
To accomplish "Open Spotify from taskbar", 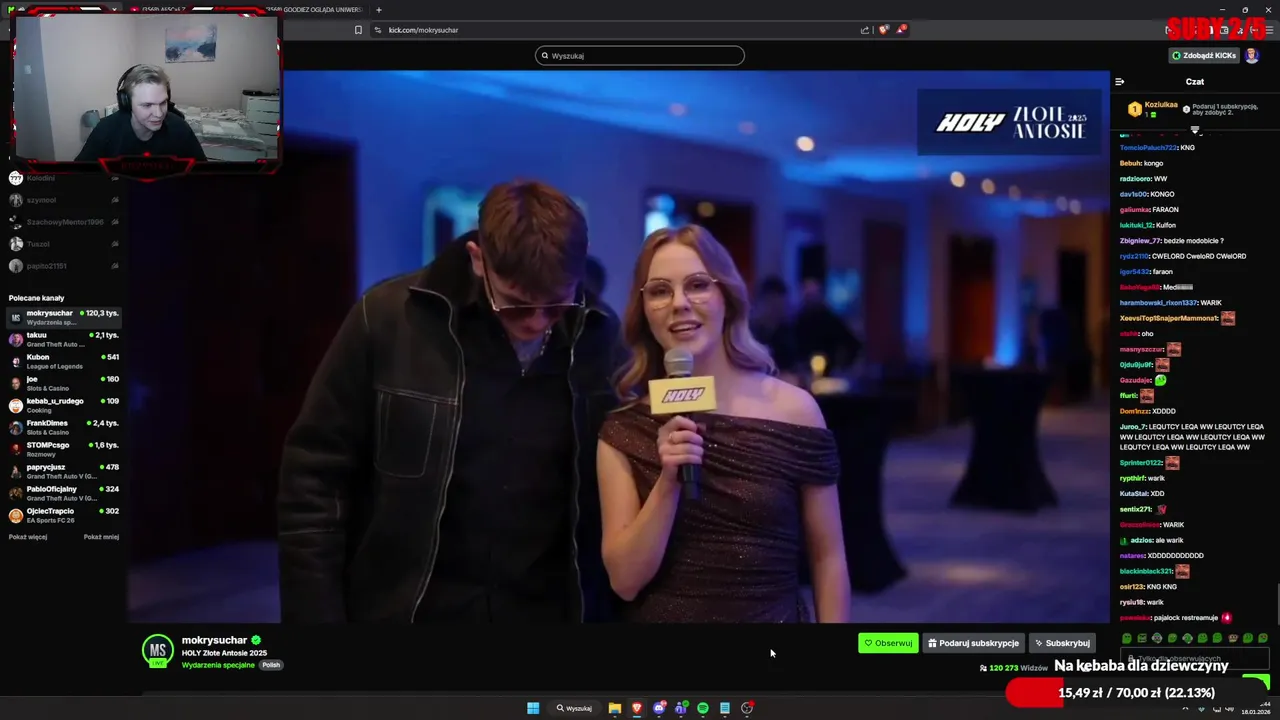I will [703, 708].
